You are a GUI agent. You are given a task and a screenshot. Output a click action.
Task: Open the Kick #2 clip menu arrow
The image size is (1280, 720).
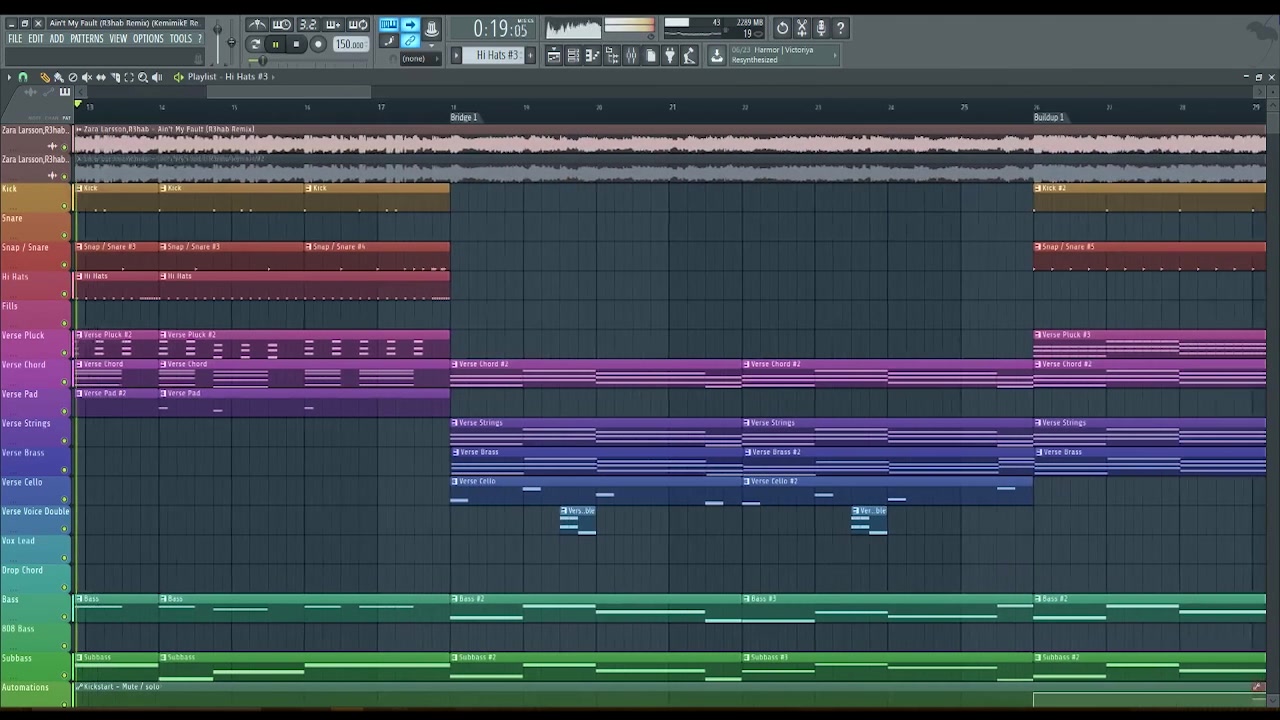coord(1038,188)
